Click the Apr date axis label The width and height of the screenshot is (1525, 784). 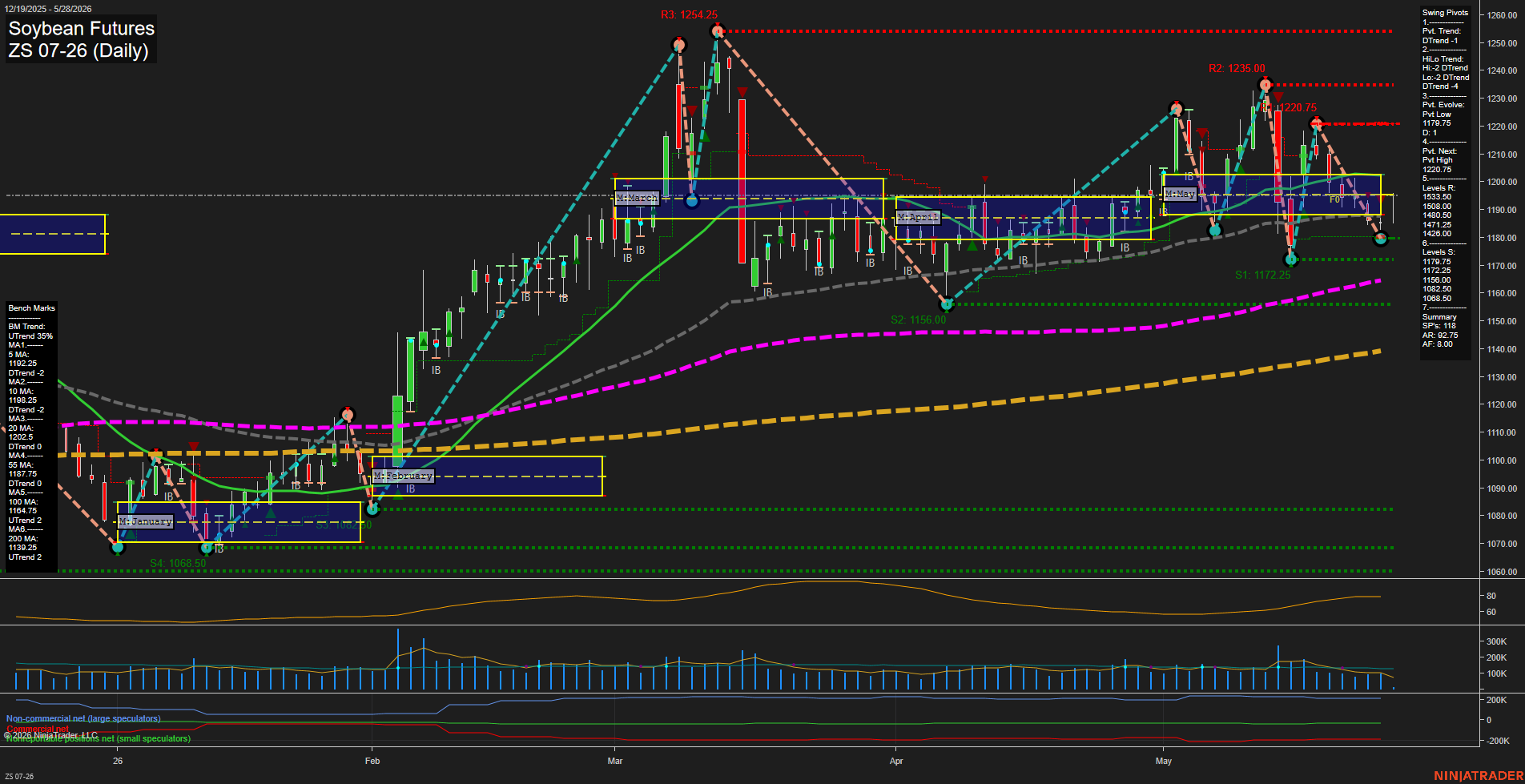coord(896,761)
